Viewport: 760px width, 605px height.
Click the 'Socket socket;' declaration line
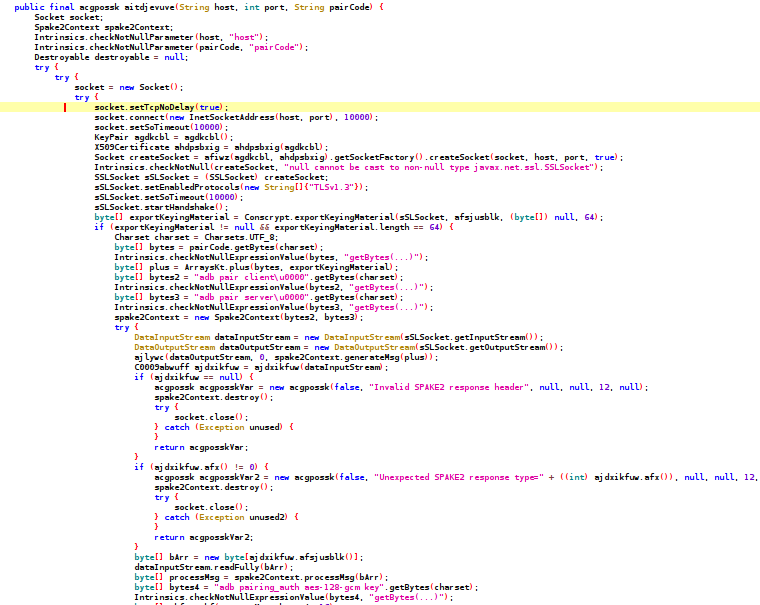pyautogui.click(x=68, y=17)
